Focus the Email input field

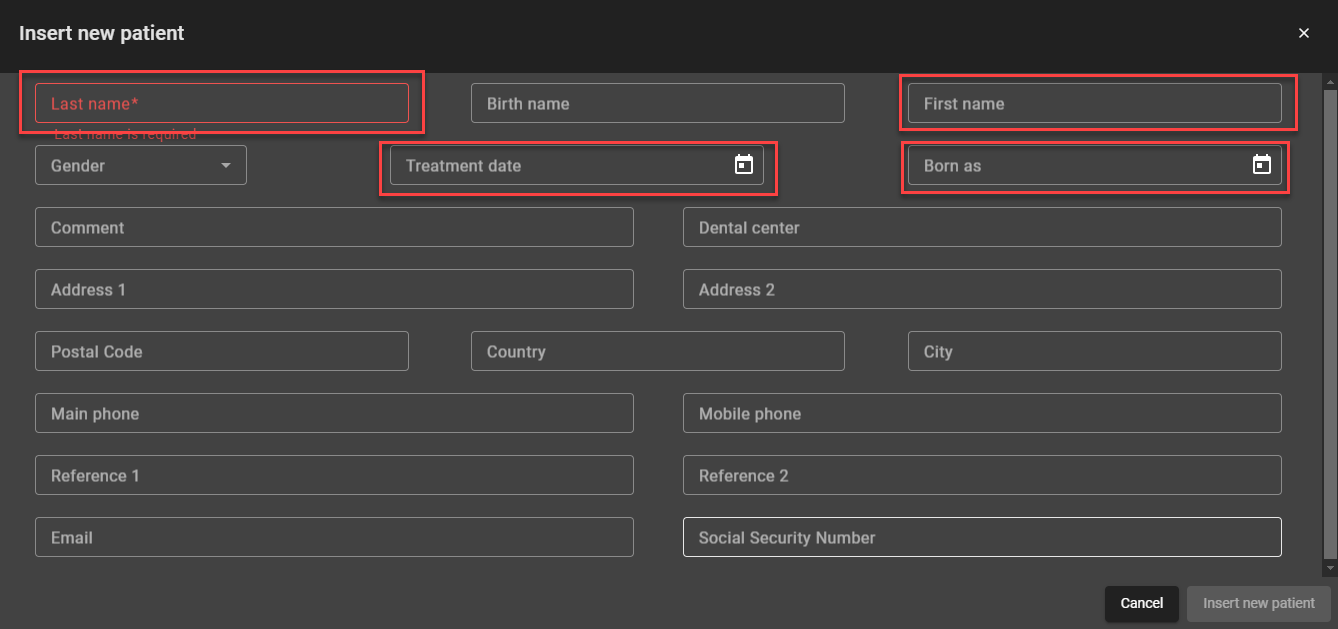coord(334,537)
